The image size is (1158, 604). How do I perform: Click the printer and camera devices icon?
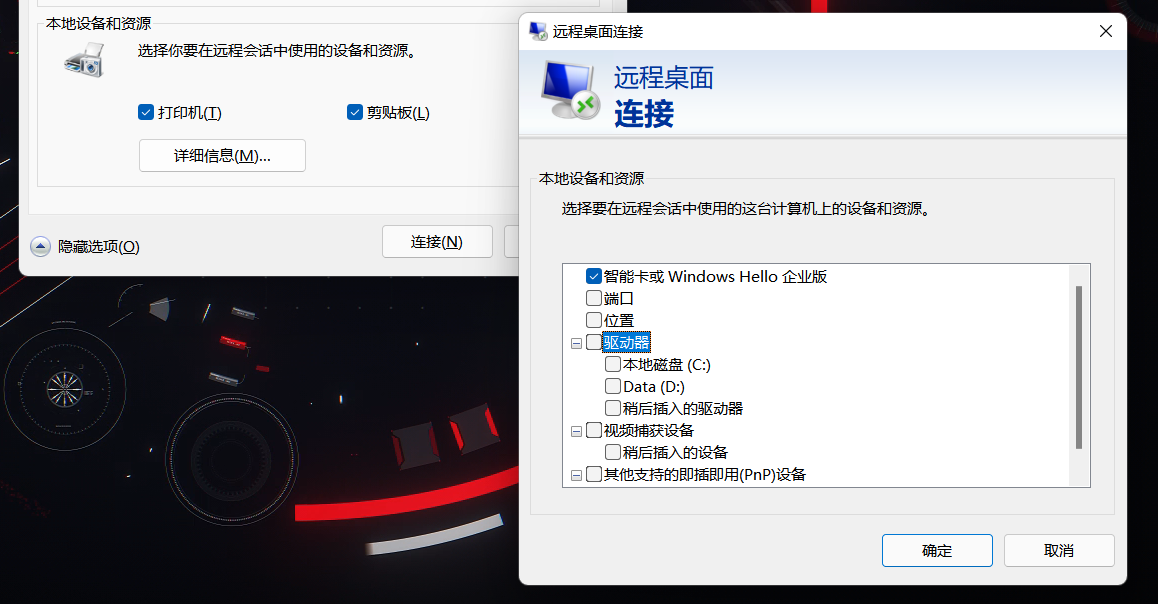84,61
